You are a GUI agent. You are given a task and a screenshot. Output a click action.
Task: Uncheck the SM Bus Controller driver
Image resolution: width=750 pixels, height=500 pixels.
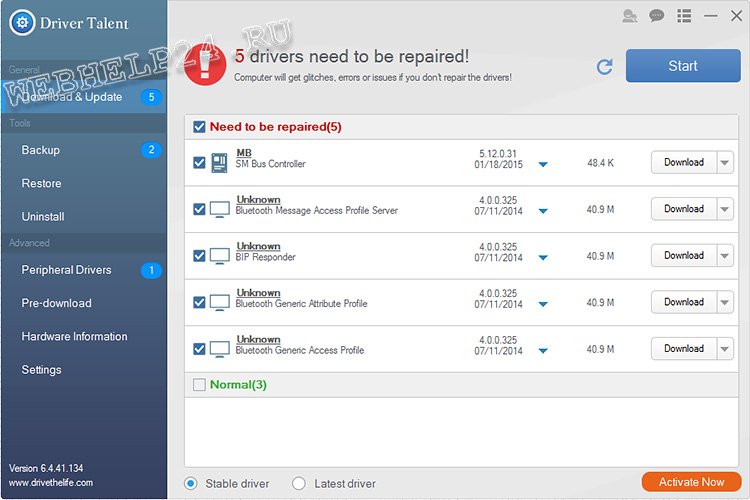199,163
